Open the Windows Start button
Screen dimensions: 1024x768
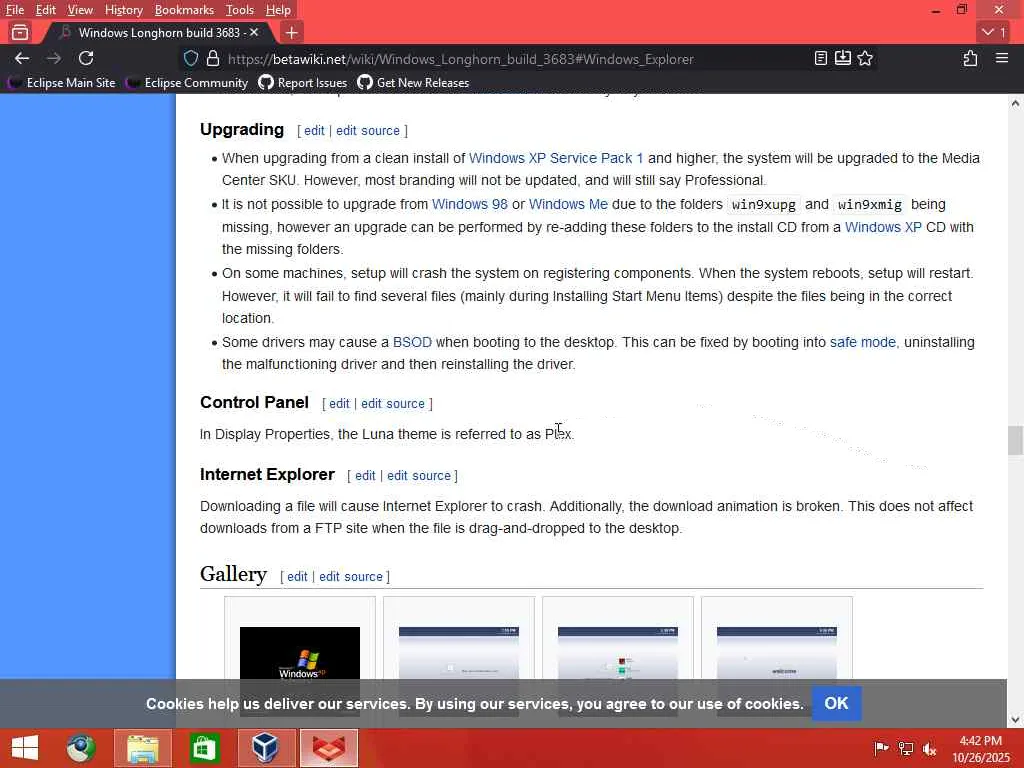(x=25, y=748)
